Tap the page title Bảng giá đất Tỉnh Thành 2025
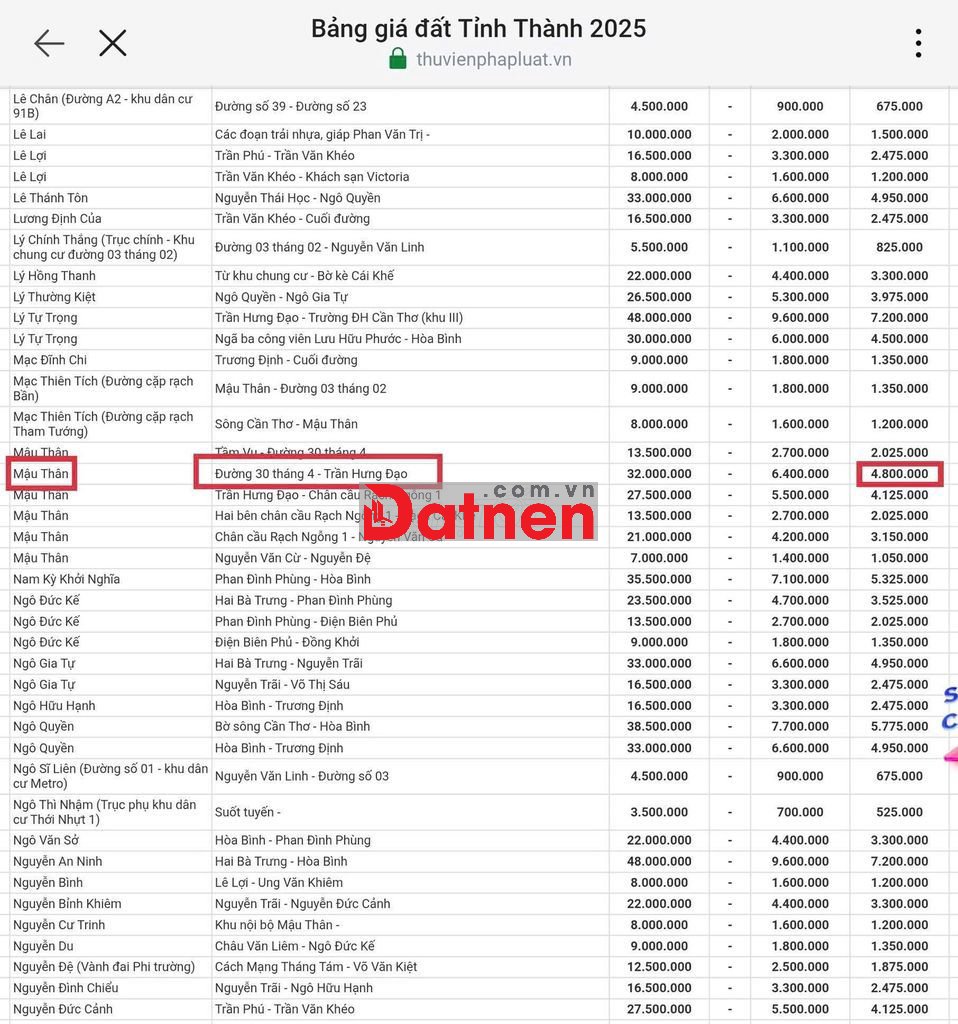Screen dimensions: 958x1024 pyautogui.click(x=478, y=28)
